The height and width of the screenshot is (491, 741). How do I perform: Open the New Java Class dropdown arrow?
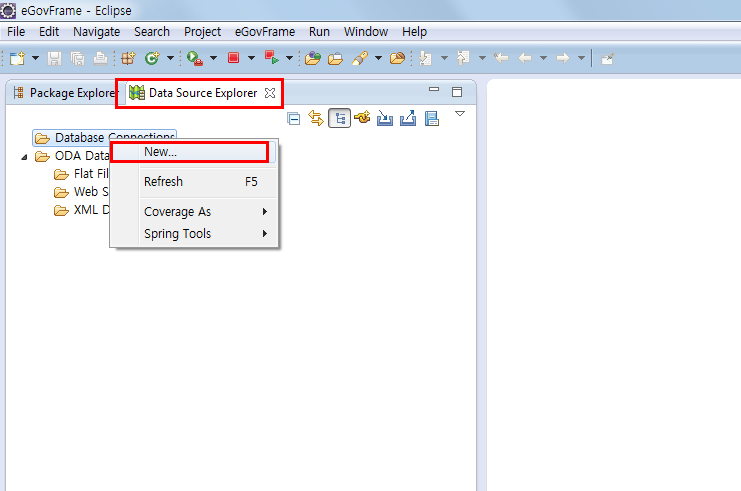coord(170,58)
